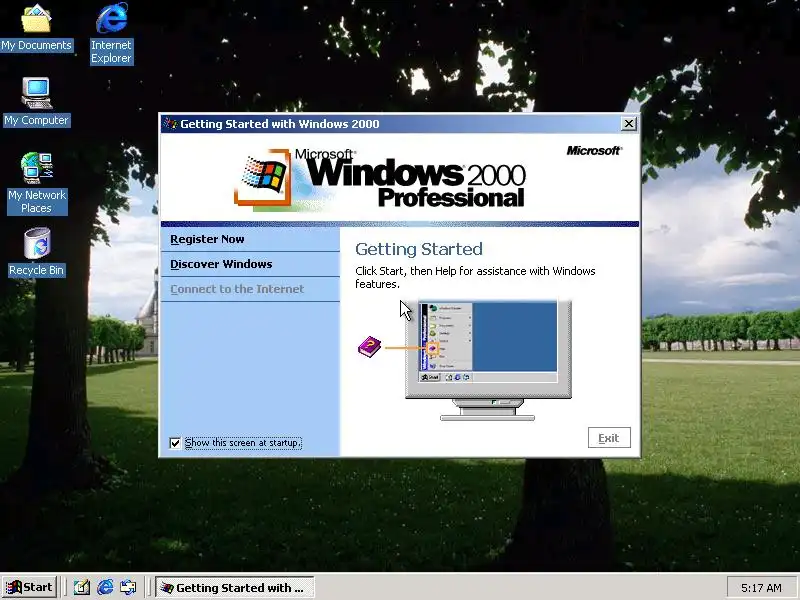Click the Exit button
The image size is (800, 600).
pos(609,438)
